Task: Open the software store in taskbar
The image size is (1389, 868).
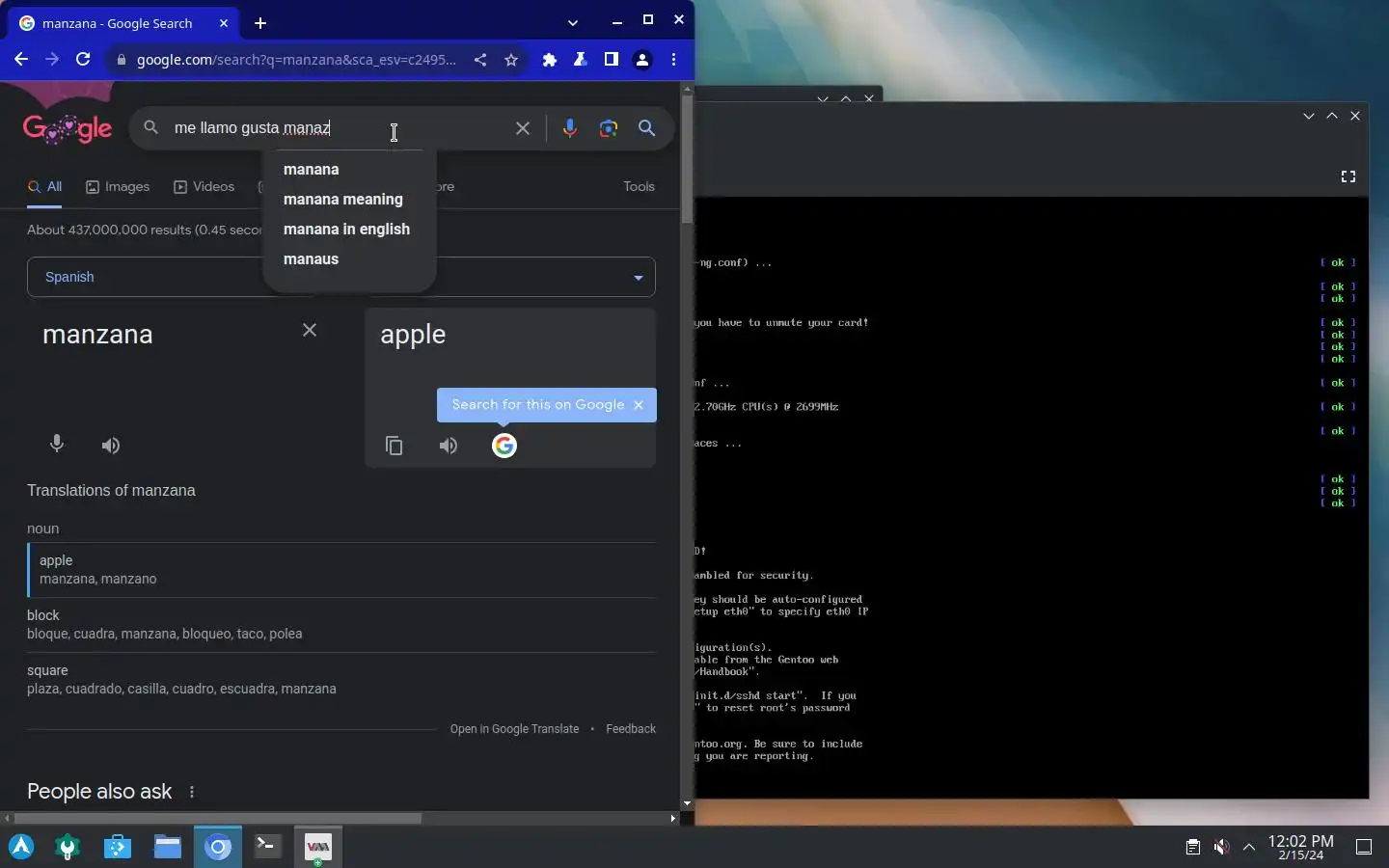Action: click(x=118, y=847)
